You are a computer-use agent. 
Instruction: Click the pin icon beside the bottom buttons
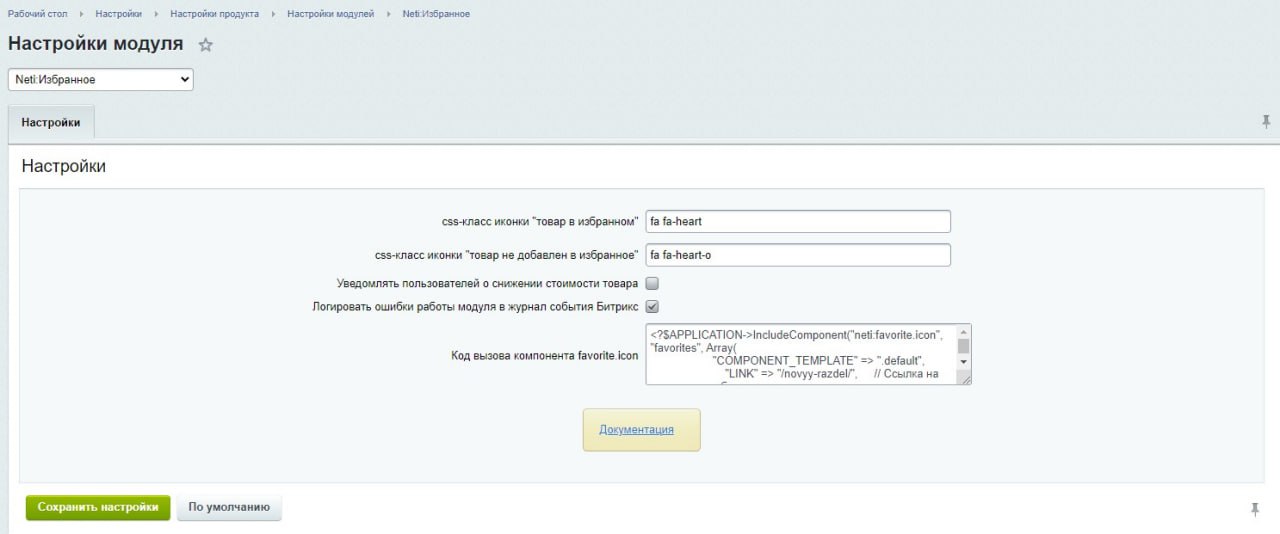(1255, 509)
